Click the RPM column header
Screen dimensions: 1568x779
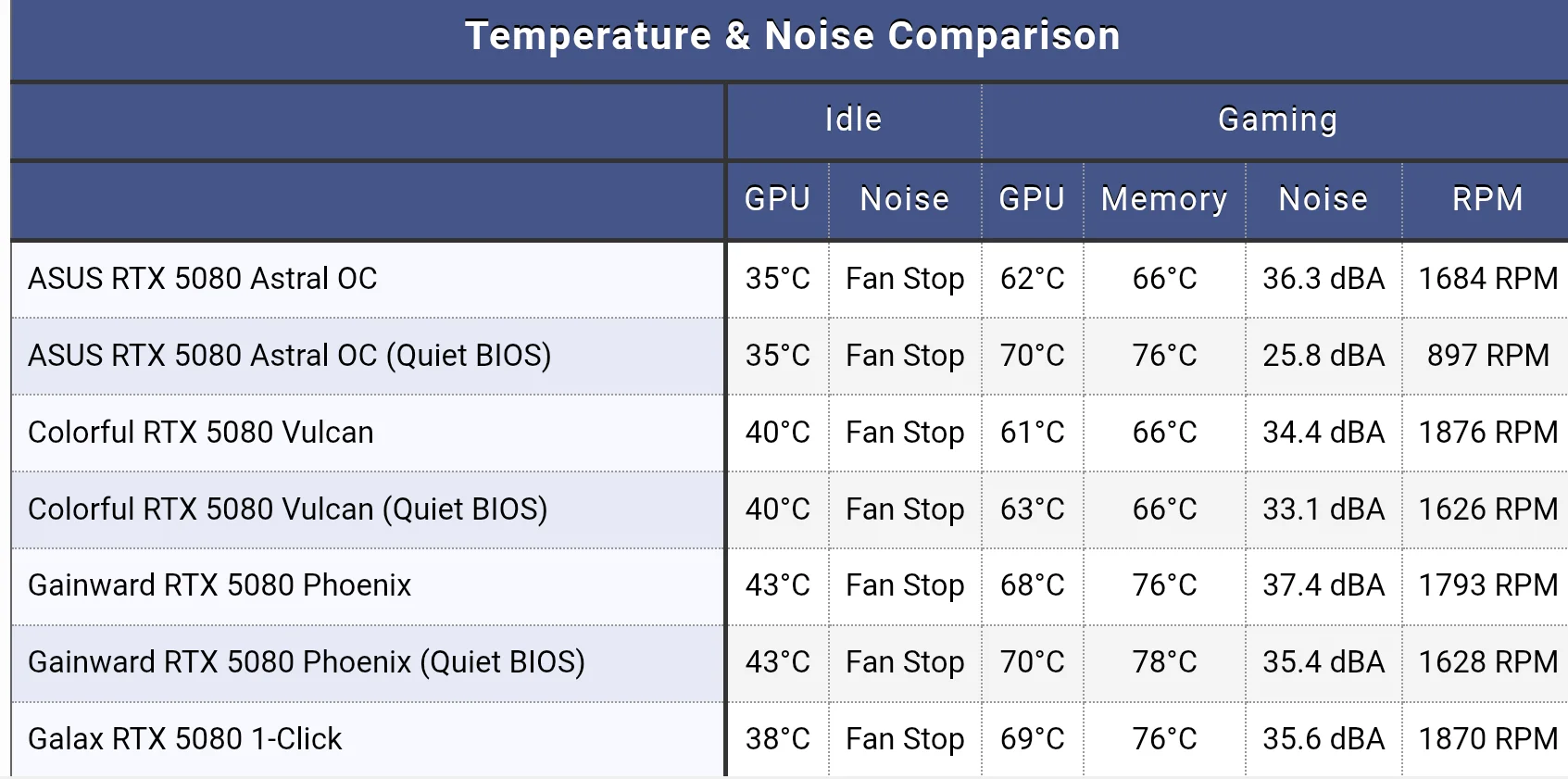click(1487, 199)
